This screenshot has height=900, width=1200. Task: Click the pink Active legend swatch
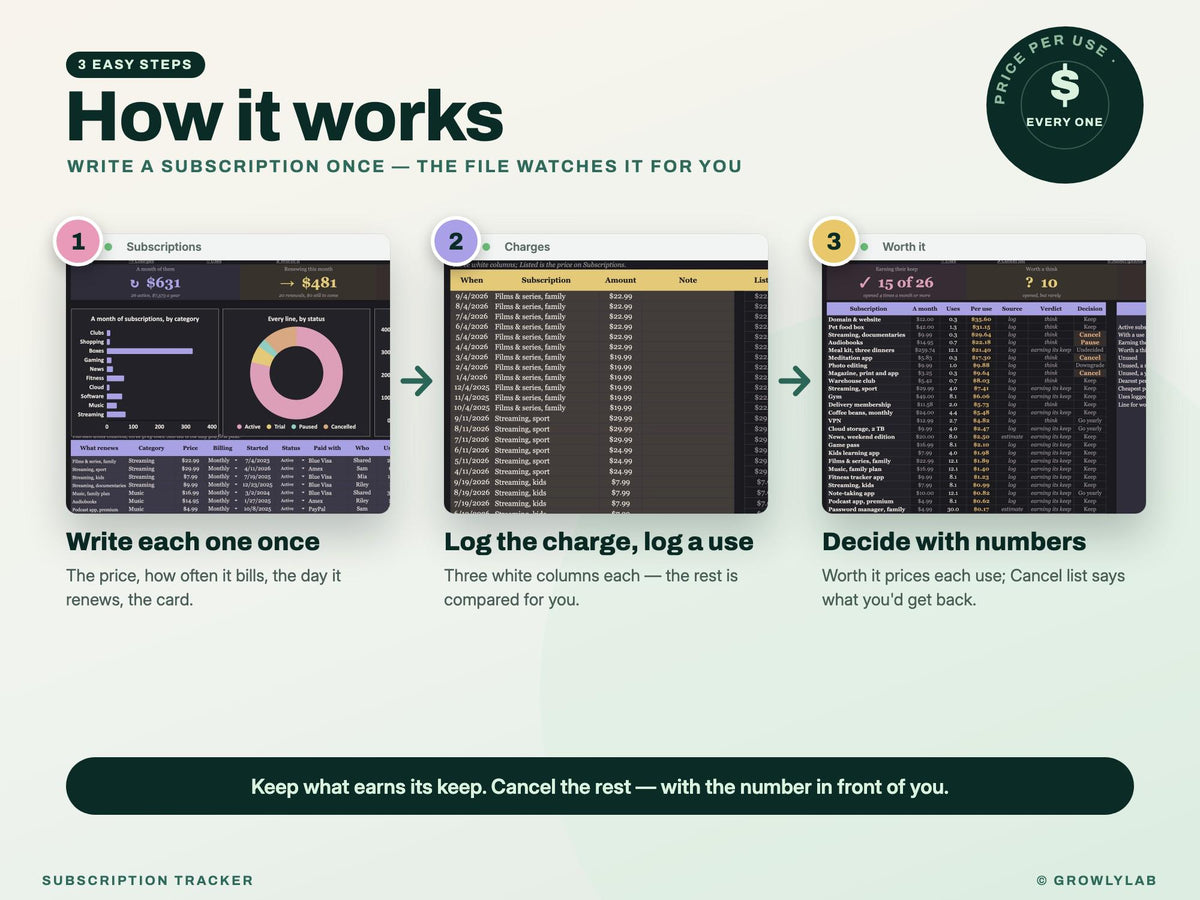239,427
